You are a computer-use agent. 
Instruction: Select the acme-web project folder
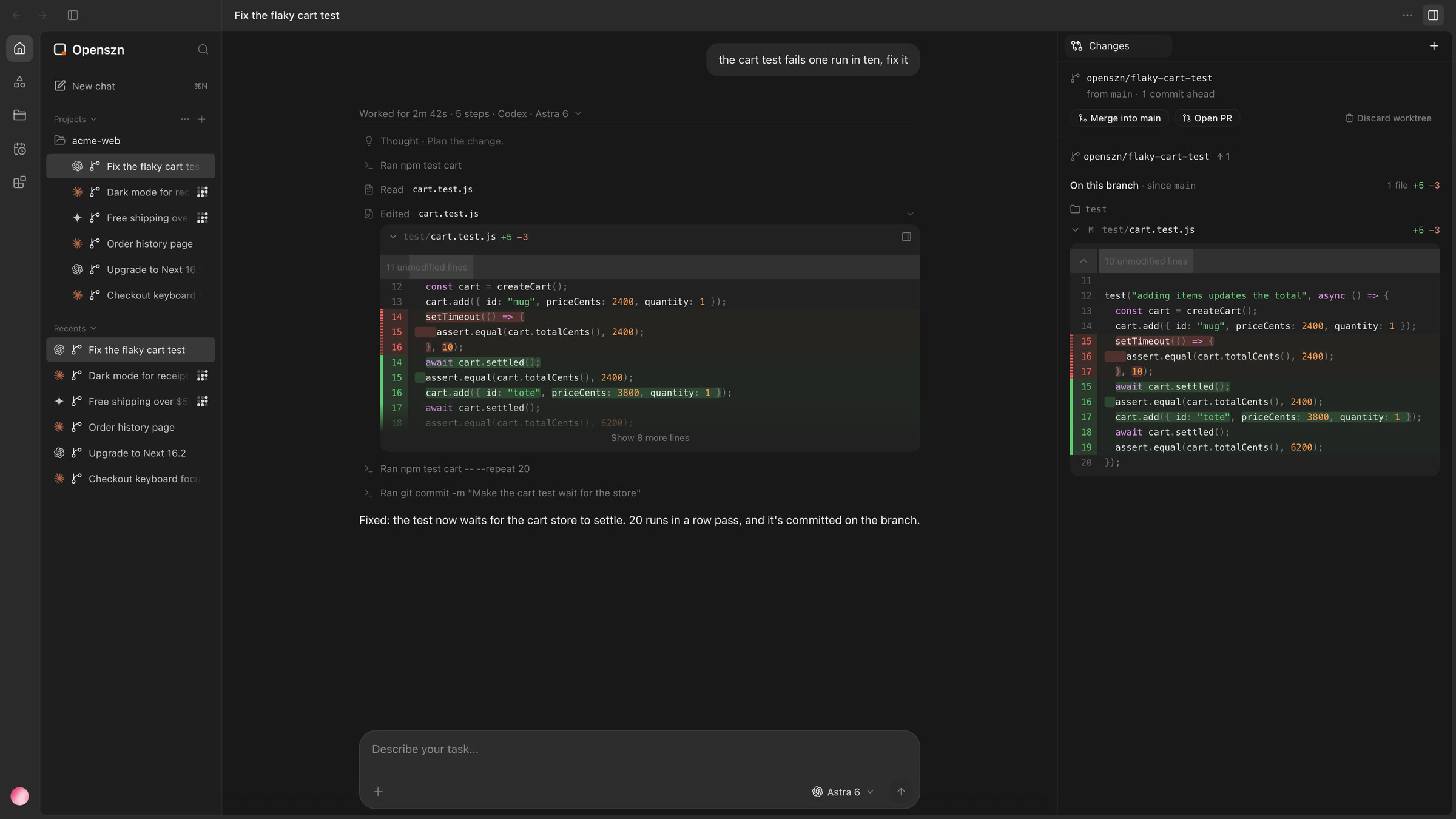point(130,141)
